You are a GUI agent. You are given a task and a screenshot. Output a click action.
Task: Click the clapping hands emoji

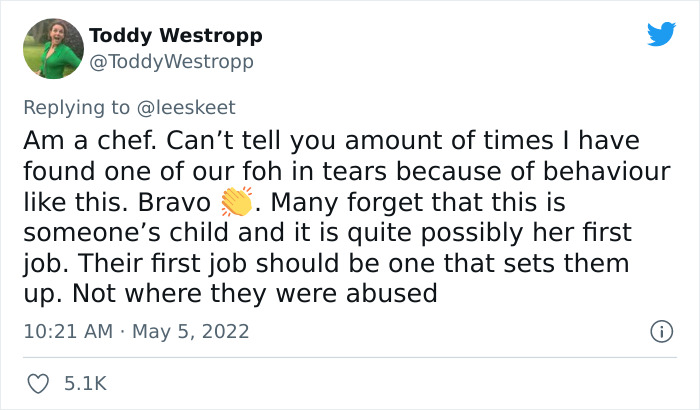tap(237, 202)
